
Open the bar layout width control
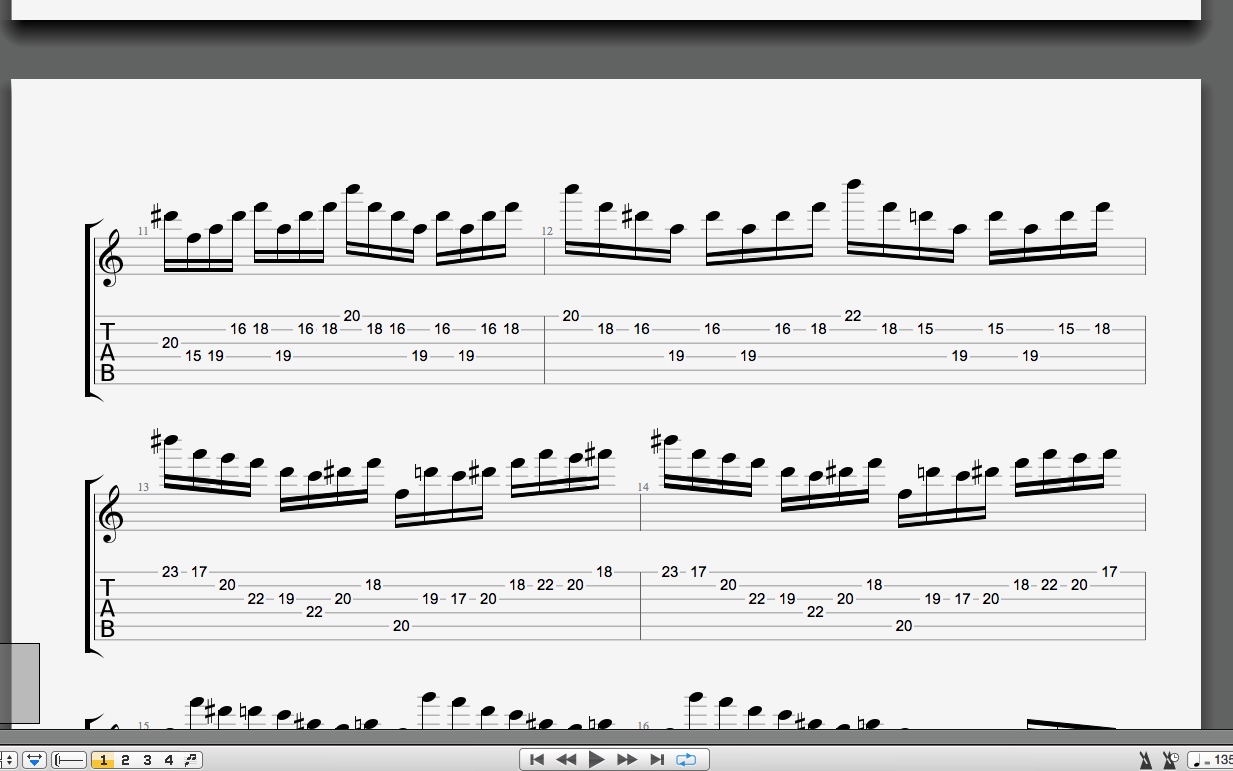pos(69,760)
